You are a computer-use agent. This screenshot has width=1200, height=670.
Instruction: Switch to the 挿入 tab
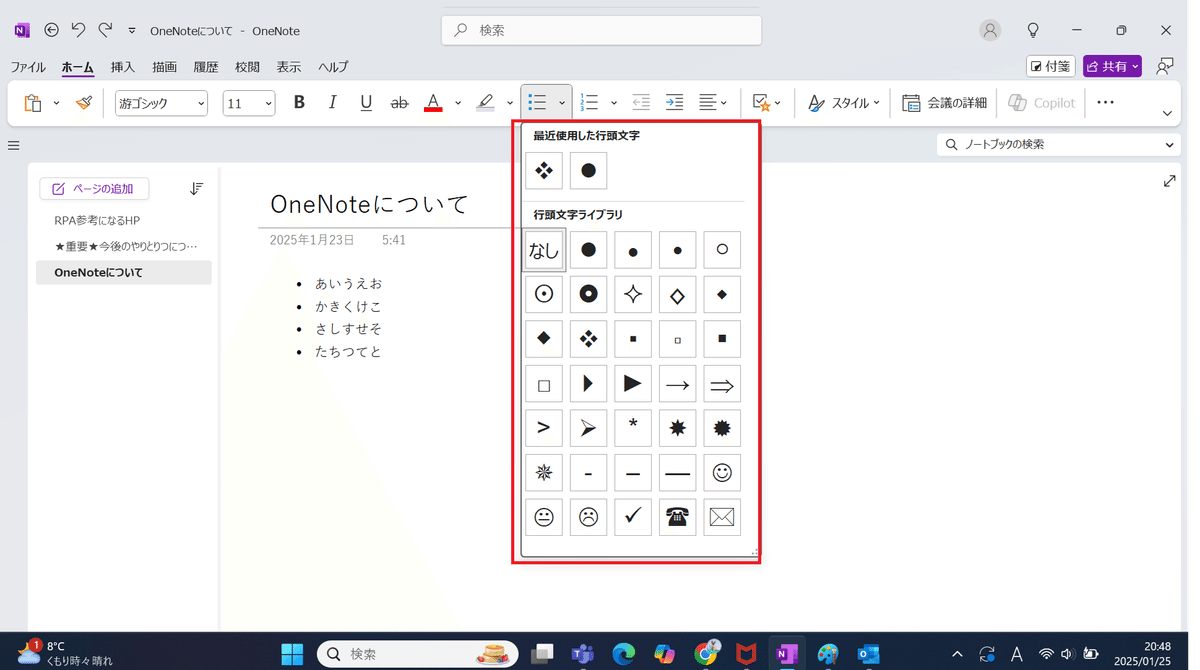[123, 67]
